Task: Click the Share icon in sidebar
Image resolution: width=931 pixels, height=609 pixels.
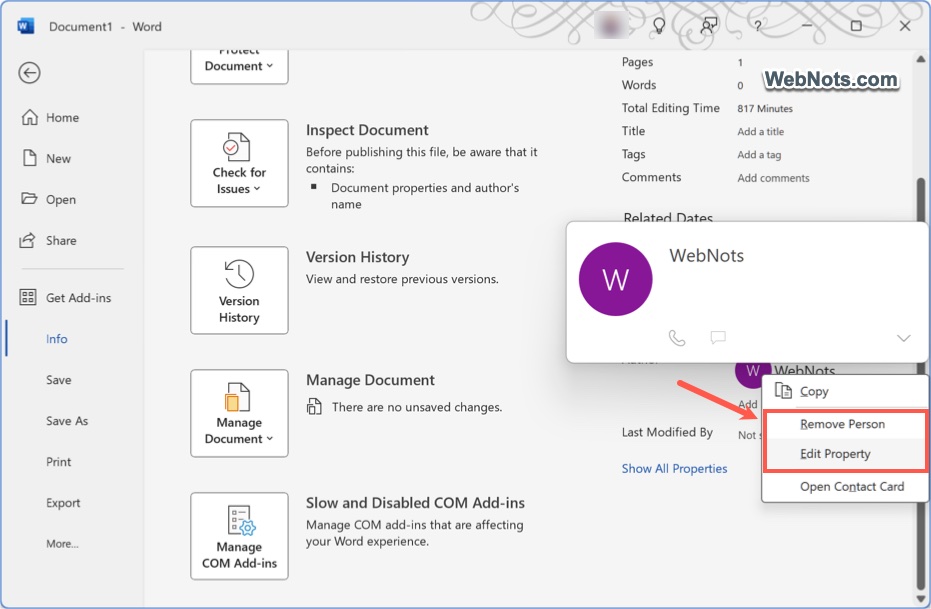Action: point(28,240)
